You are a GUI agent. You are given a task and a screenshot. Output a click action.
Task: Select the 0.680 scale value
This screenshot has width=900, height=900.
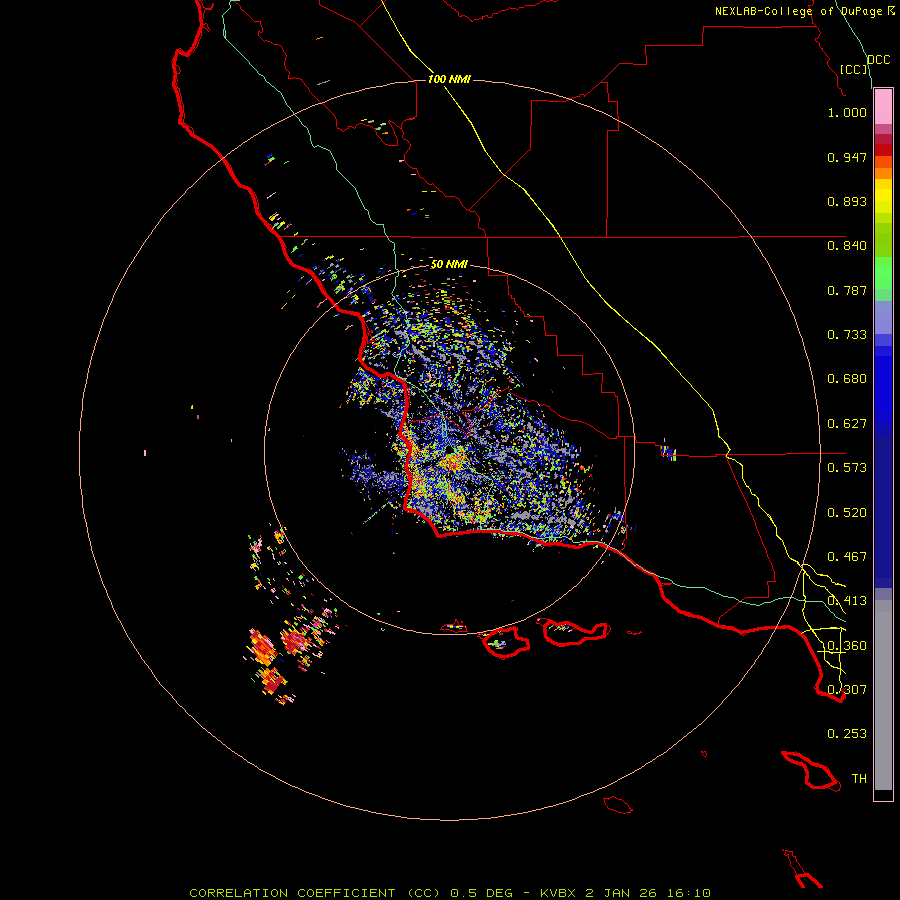point(847,379)
